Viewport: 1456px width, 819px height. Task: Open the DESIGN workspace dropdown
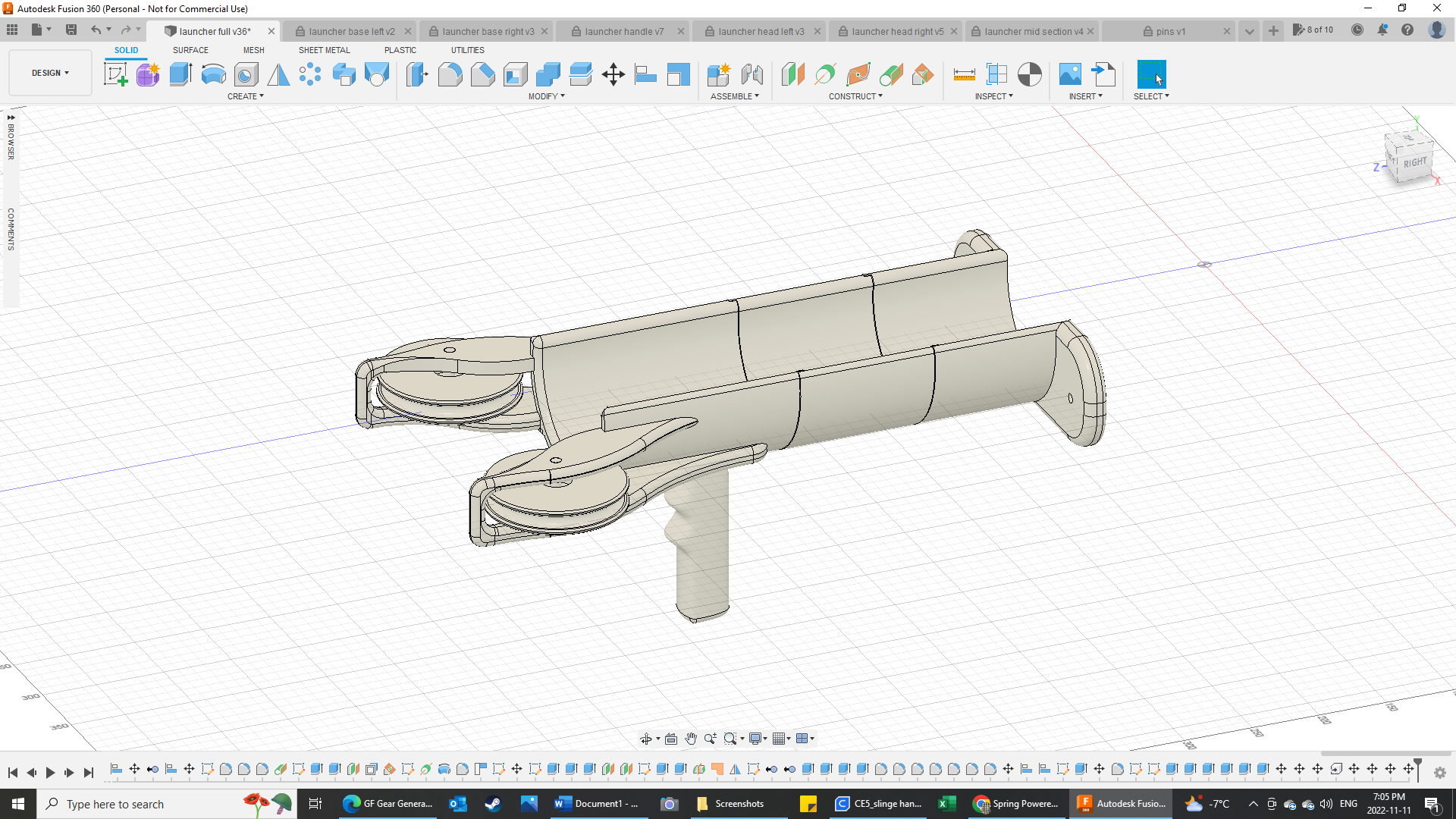49,73
